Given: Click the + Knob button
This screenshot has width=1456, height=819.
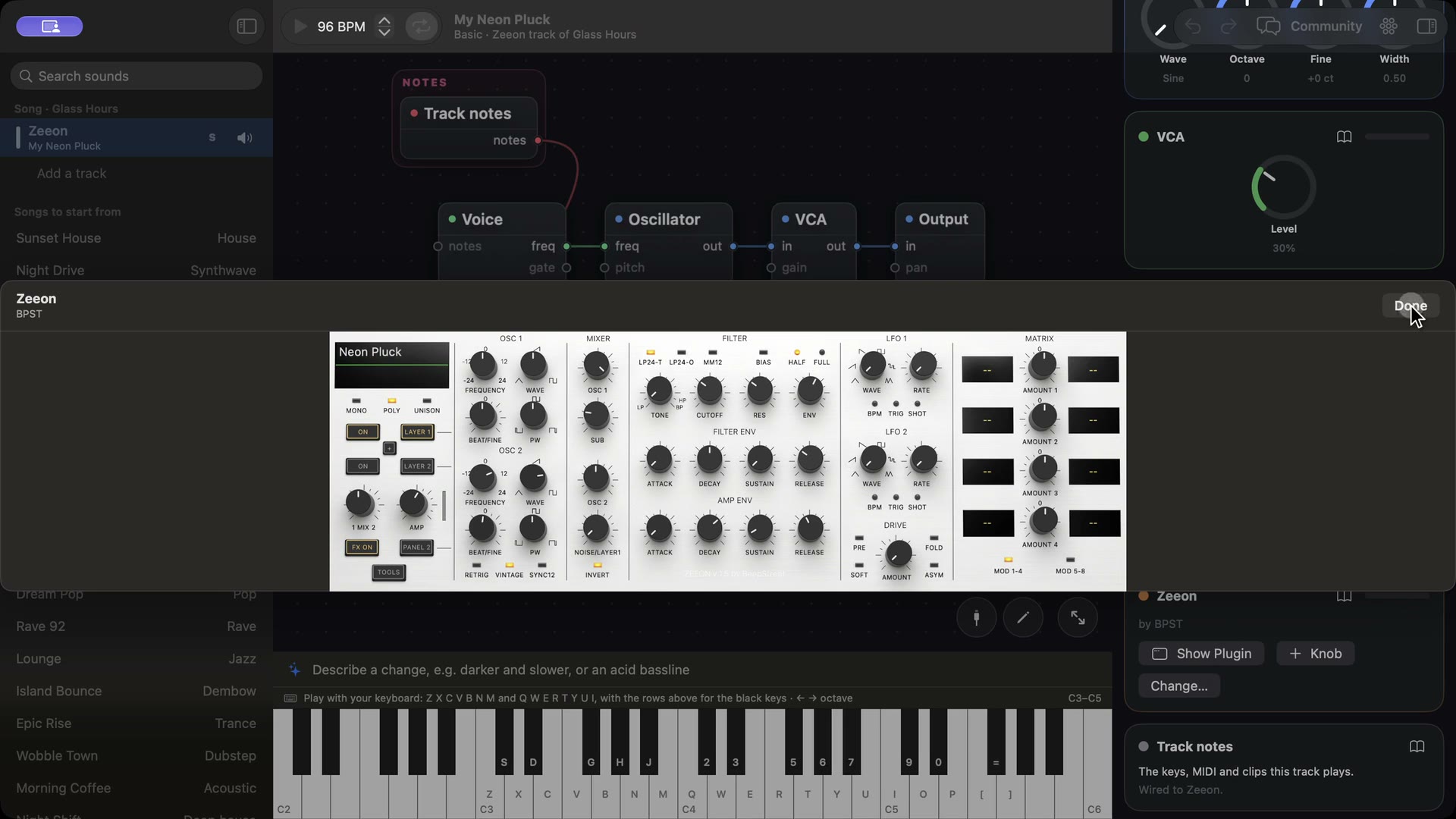Looking at the screenshot, I should click(1316, 654).
